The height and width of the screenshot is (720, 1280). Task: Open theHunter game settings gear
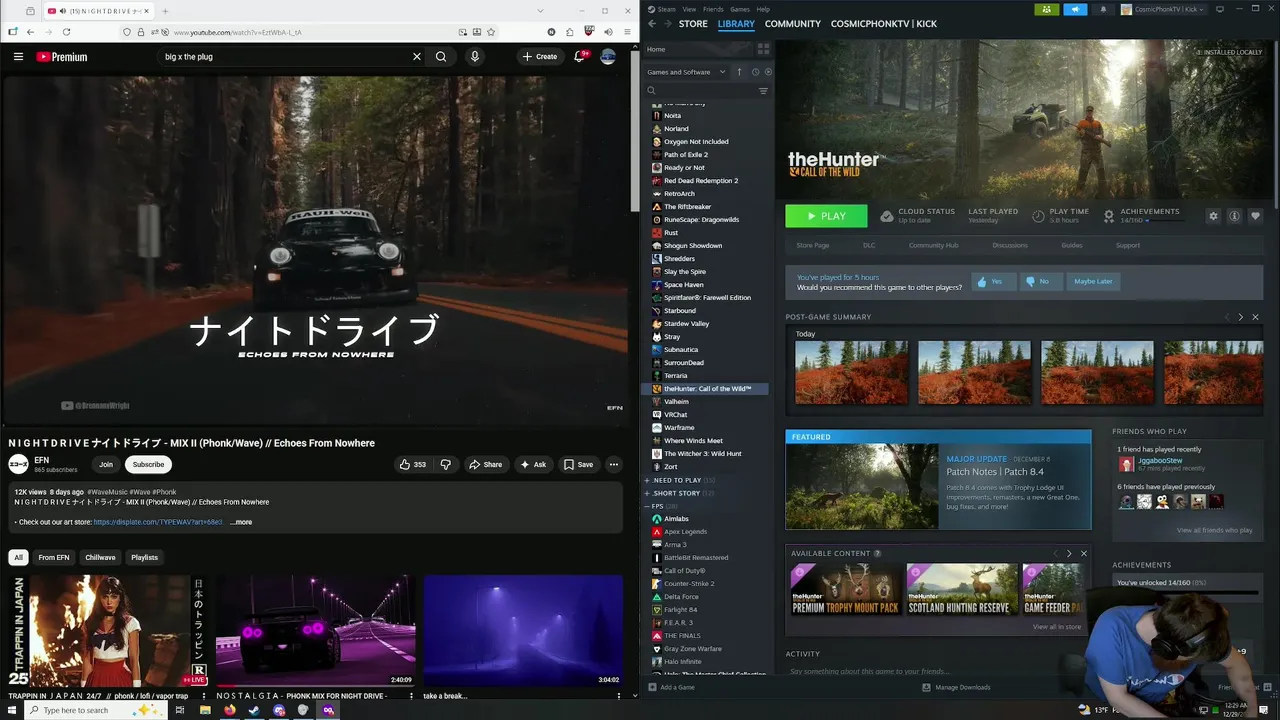pos(1213,216)
